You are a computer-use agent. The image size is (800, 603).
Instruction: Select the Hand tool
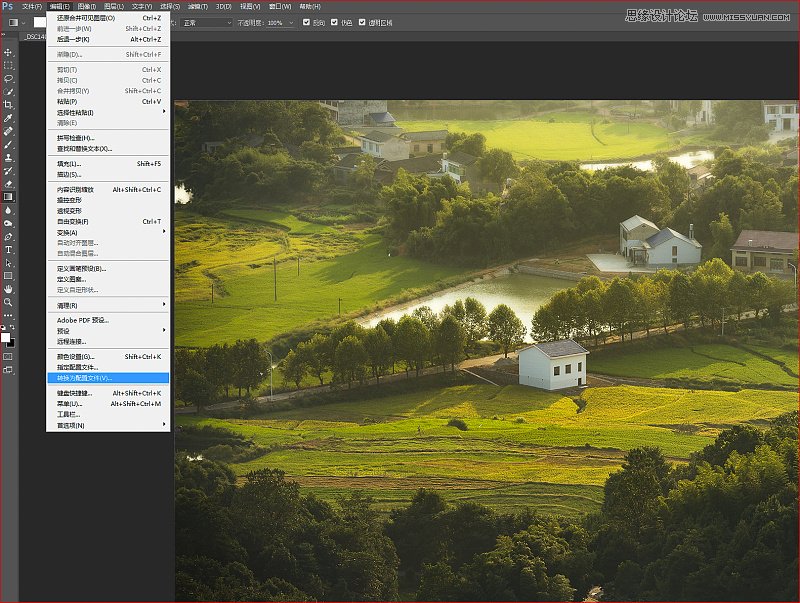click(x=8, y=289)
